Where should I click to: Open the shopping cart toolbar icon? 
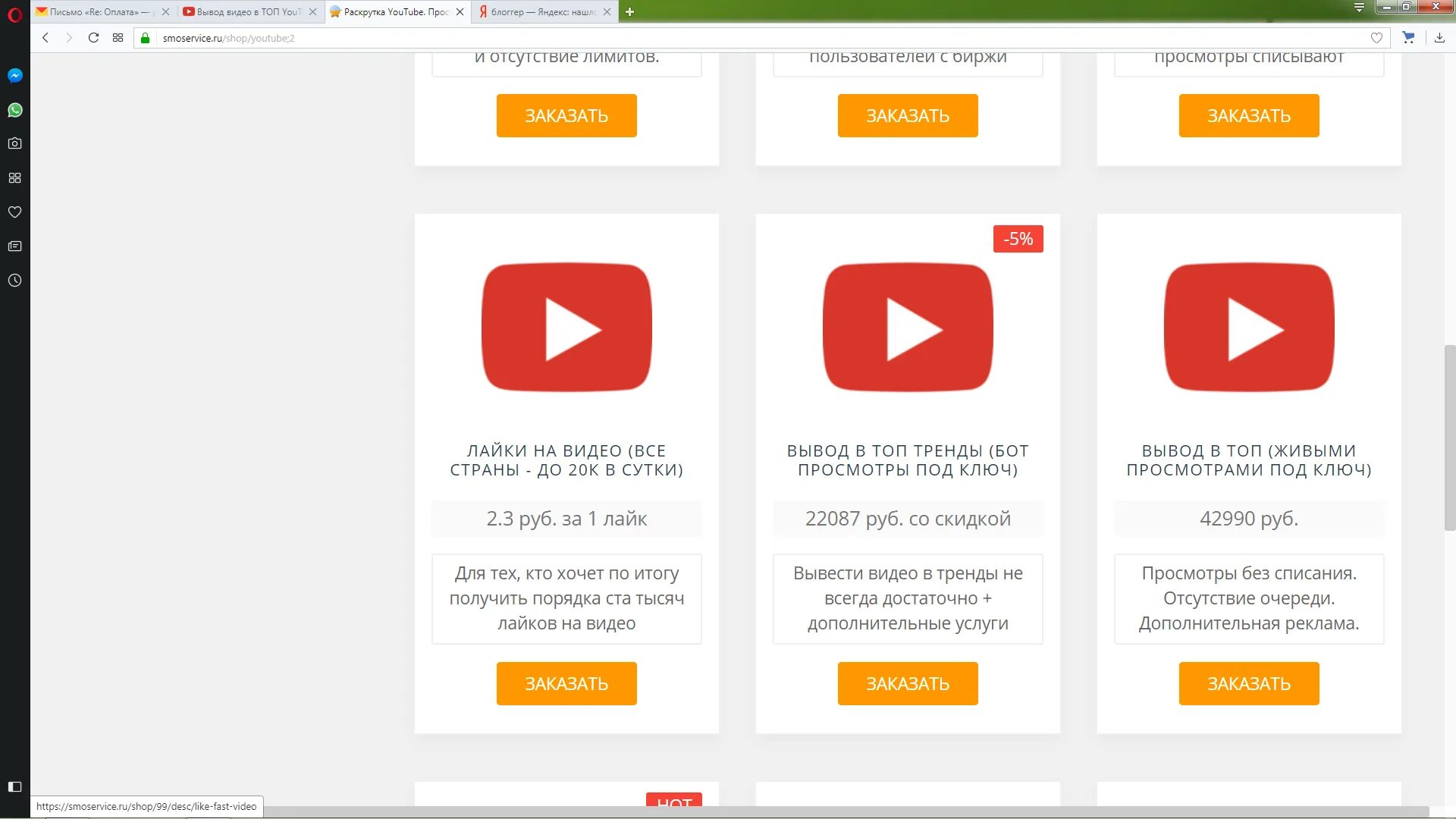(1408, 38)
